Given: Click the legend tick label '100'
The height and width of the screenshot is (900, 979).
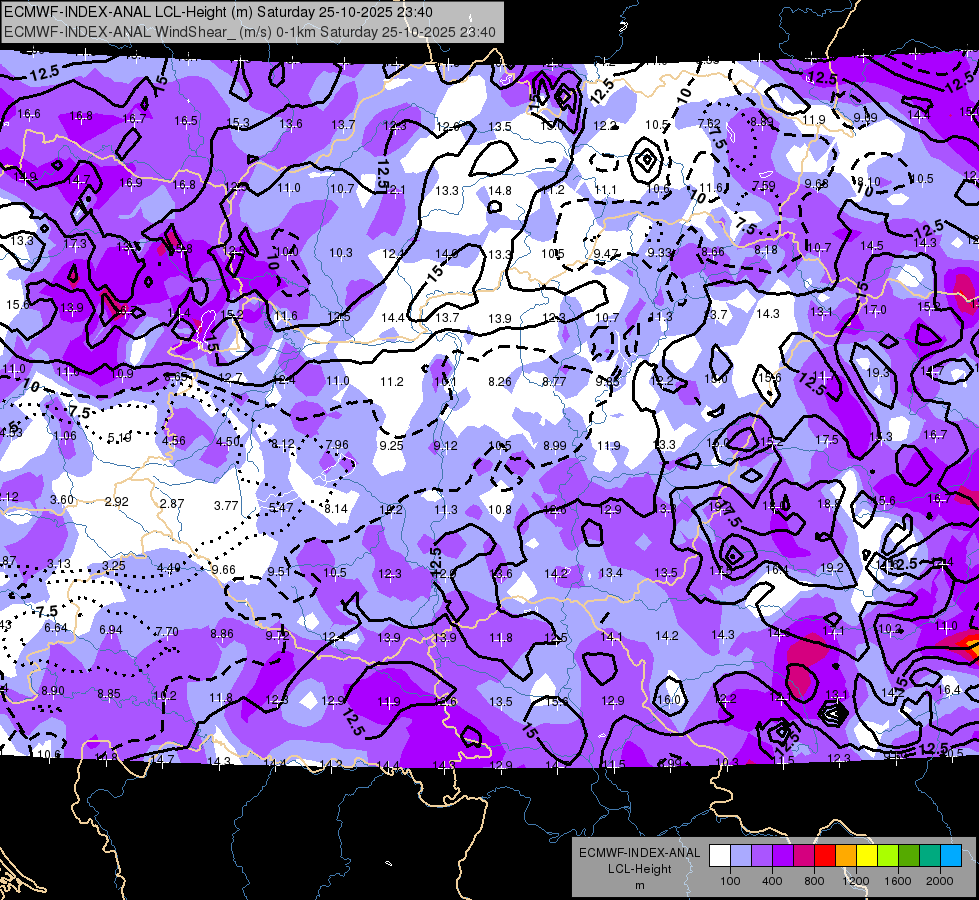Looking at the screenshot, I should coord(730,881).
